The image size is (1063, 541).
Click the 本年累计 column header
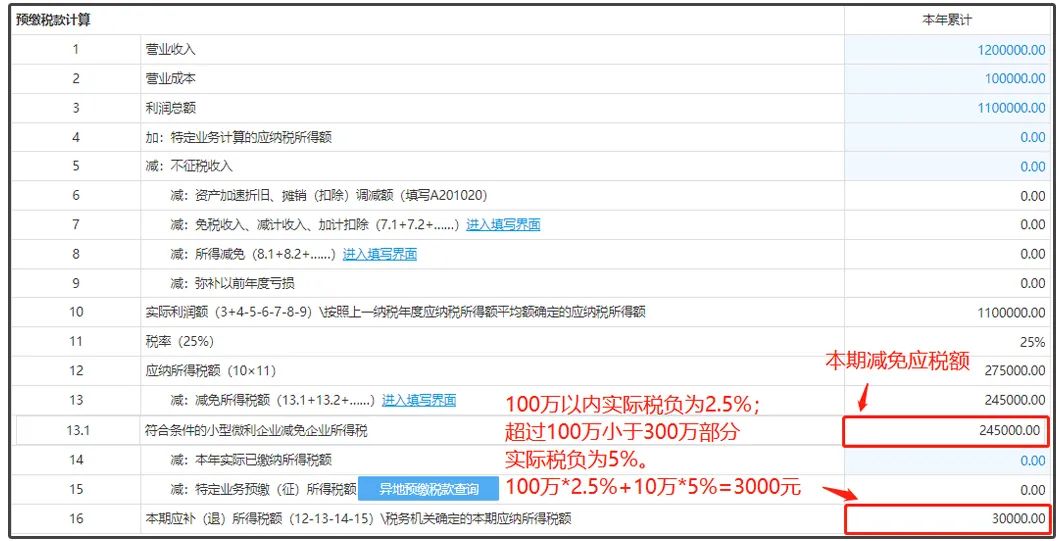(x=946, y=20)
